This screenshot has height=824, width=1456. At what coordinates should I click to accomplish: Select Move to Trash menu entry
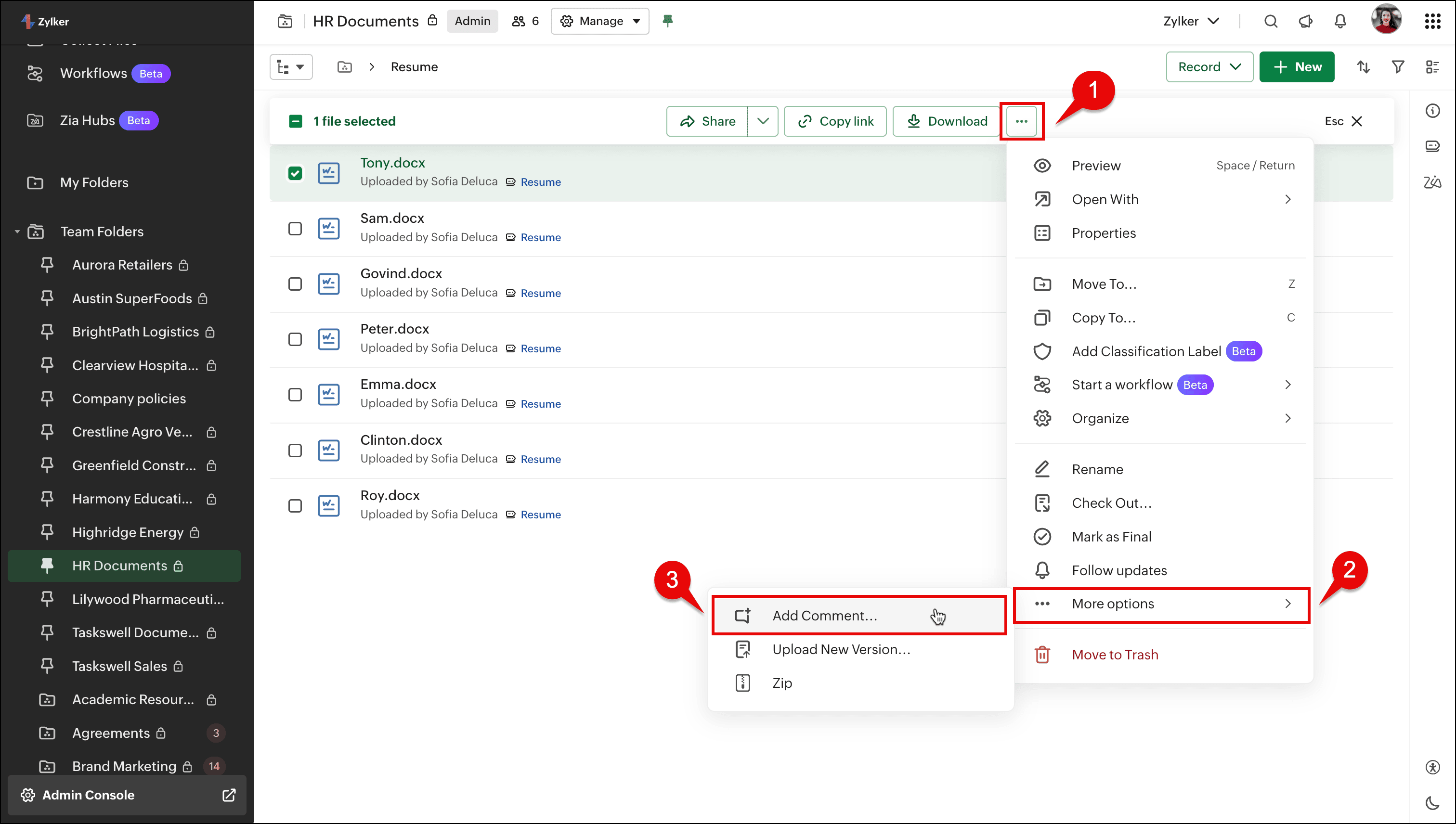[1115, 655]
